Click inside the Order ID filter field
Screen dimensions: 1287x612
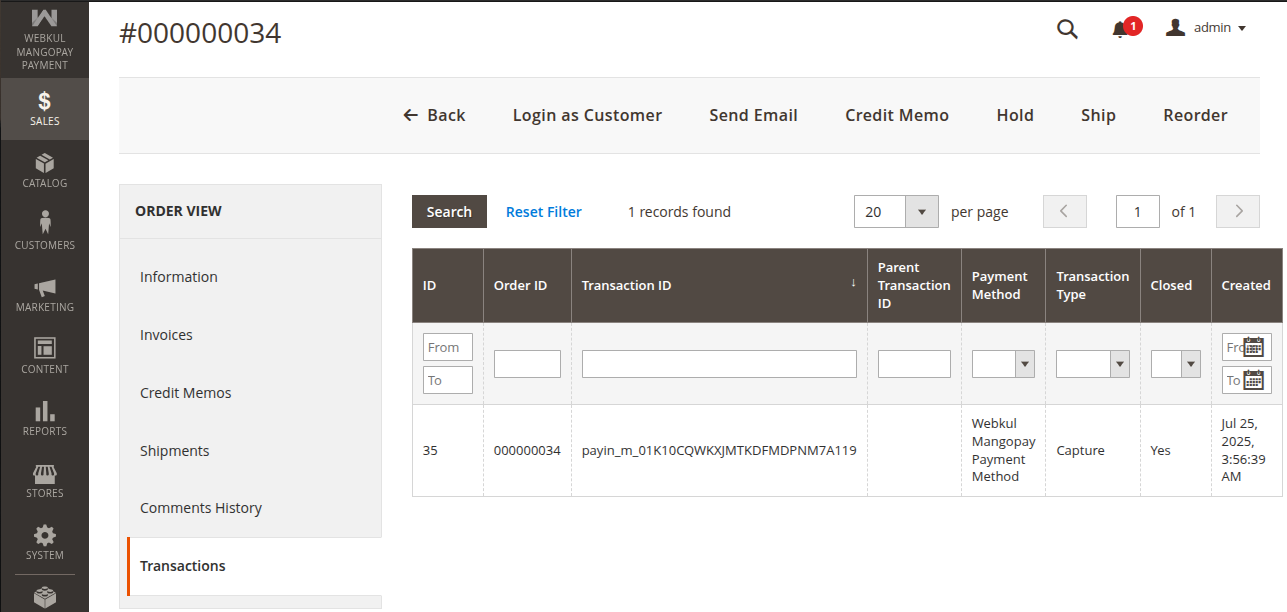pos(527,364)
